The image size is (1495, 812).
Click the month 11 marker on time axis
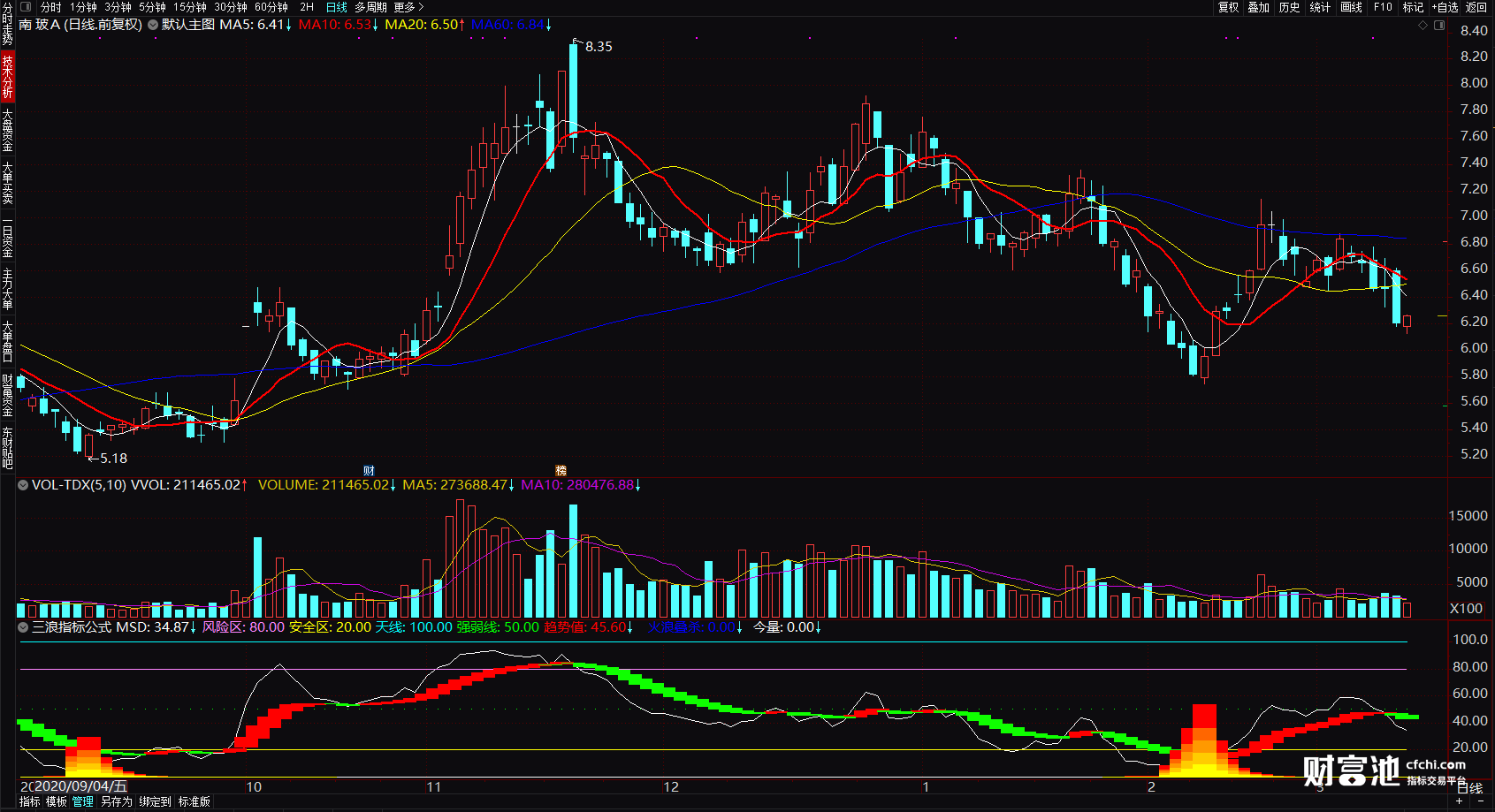pyautogui.click(x=433, y=787)
